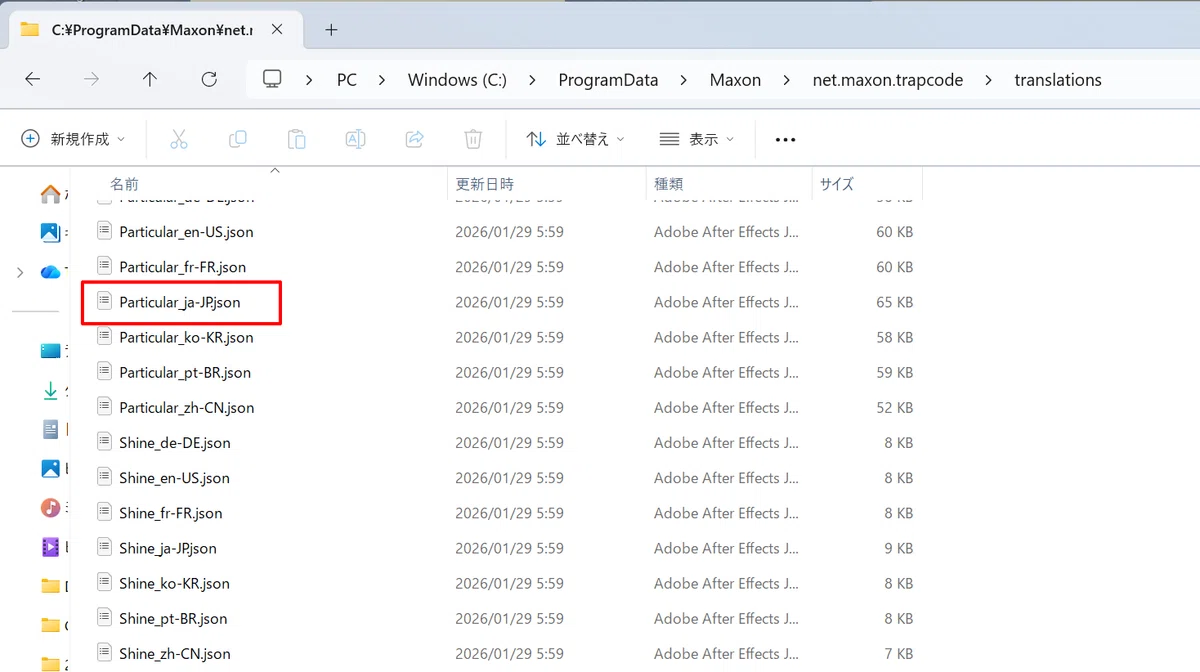Image resolution: width=1200 pixels, height=672 pixels.
Task: Go up one folder level arrow
Action: pyautogui.click(x=150, y=80)
